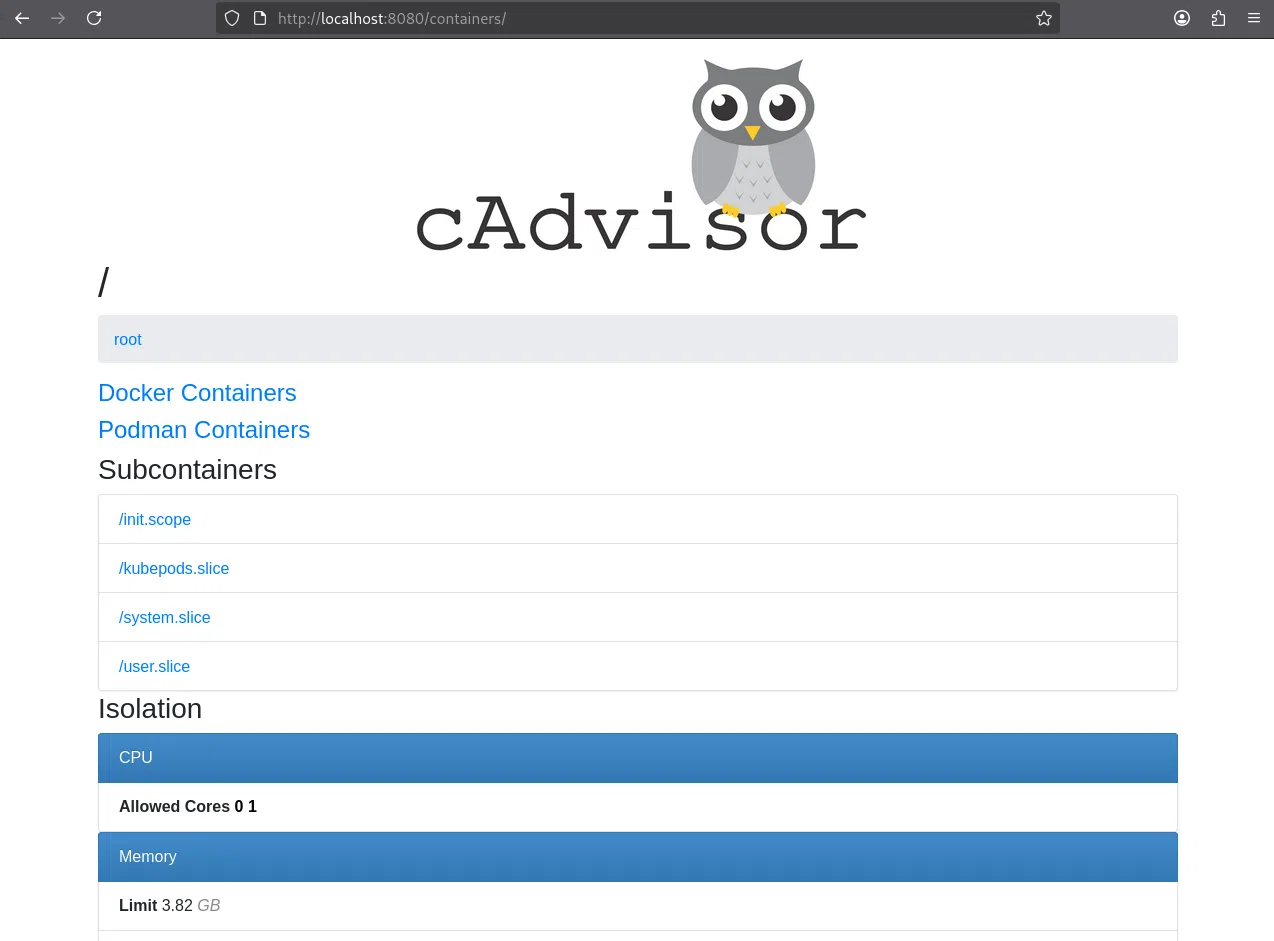
Task: Select the Limit 3.82 GB text
Action: 169,905
